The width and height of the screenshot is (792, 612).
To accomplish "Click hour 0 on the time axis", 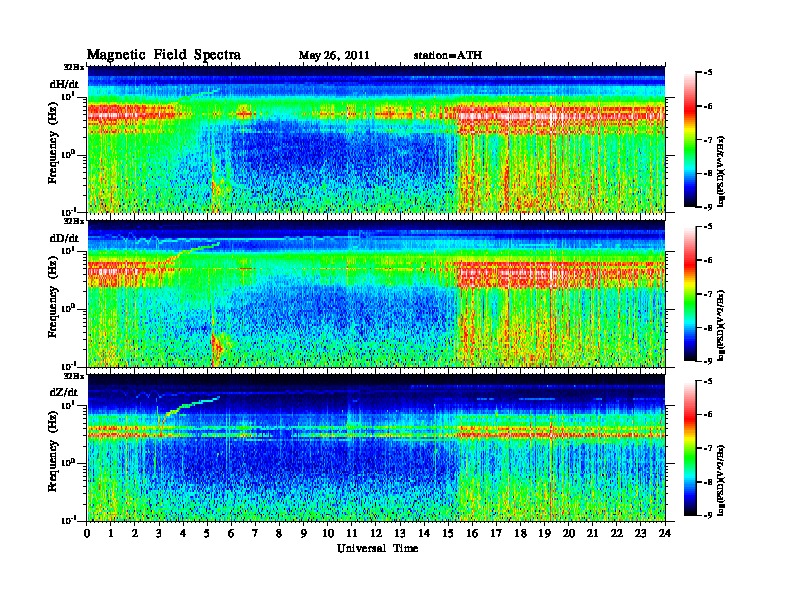I will (87, 533).
